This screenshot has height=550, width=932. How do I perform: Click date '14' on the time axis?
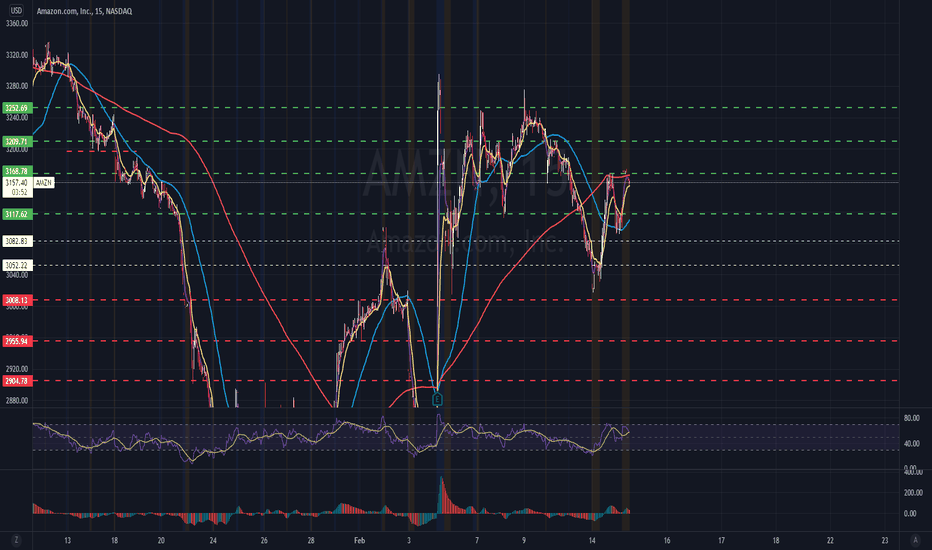pyautogui.click(x=592, y=540)
